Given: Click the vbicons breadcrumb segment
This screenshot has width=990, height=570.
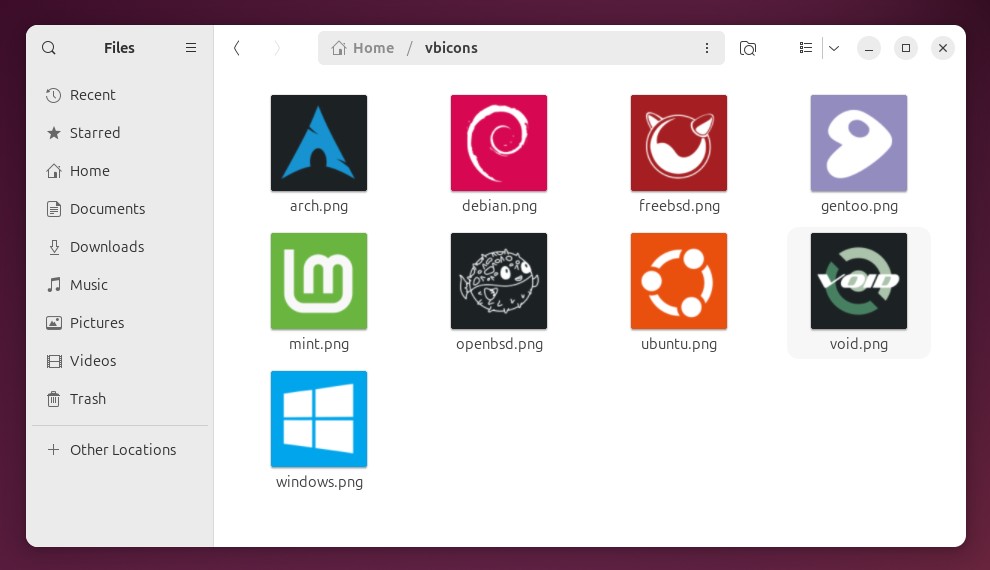Looking at the screenshot, I should (x=451, y=48).
